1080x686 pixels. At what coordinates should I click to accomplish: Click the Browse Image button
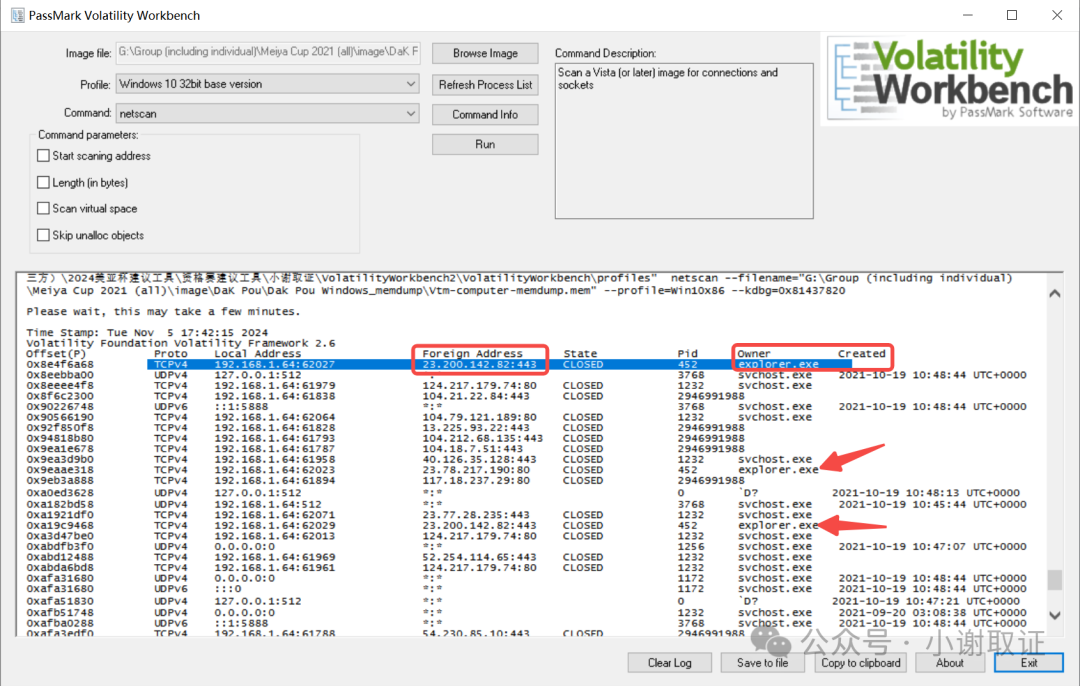pos(485,53)
